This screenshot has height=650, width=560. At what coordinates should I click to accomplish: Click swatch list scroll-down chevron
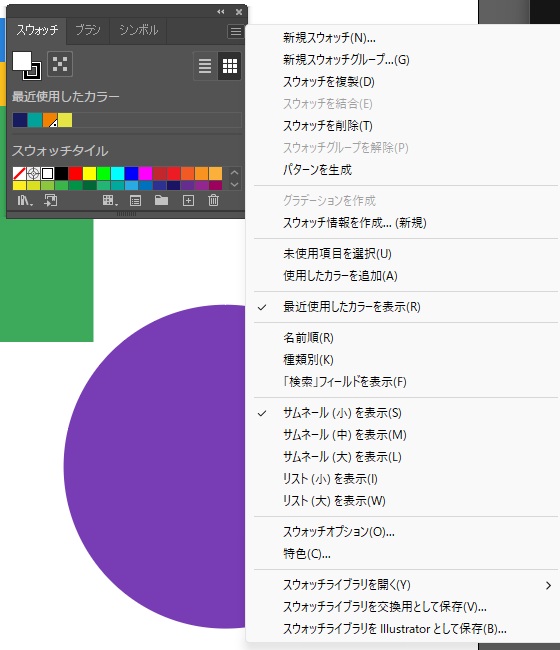tap(234, 184)
